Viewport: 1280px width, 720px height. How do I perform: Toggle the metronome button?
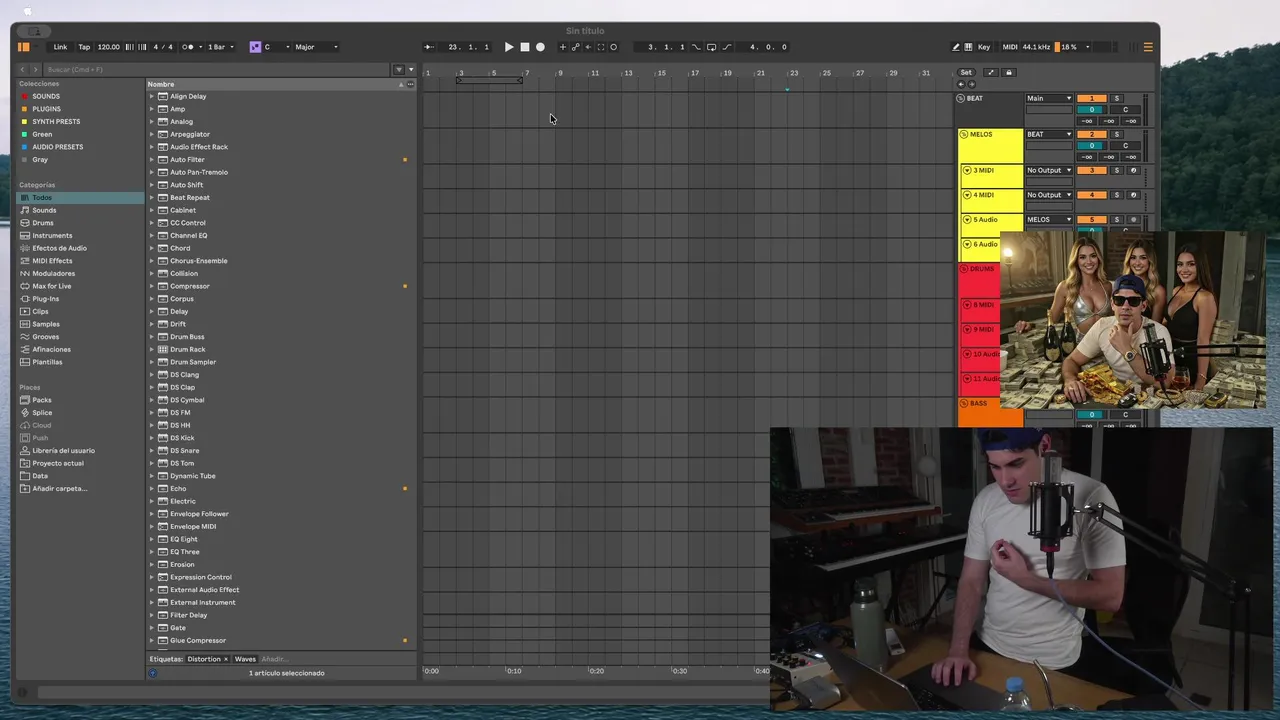pyautogui.click(x=187, y=47)
